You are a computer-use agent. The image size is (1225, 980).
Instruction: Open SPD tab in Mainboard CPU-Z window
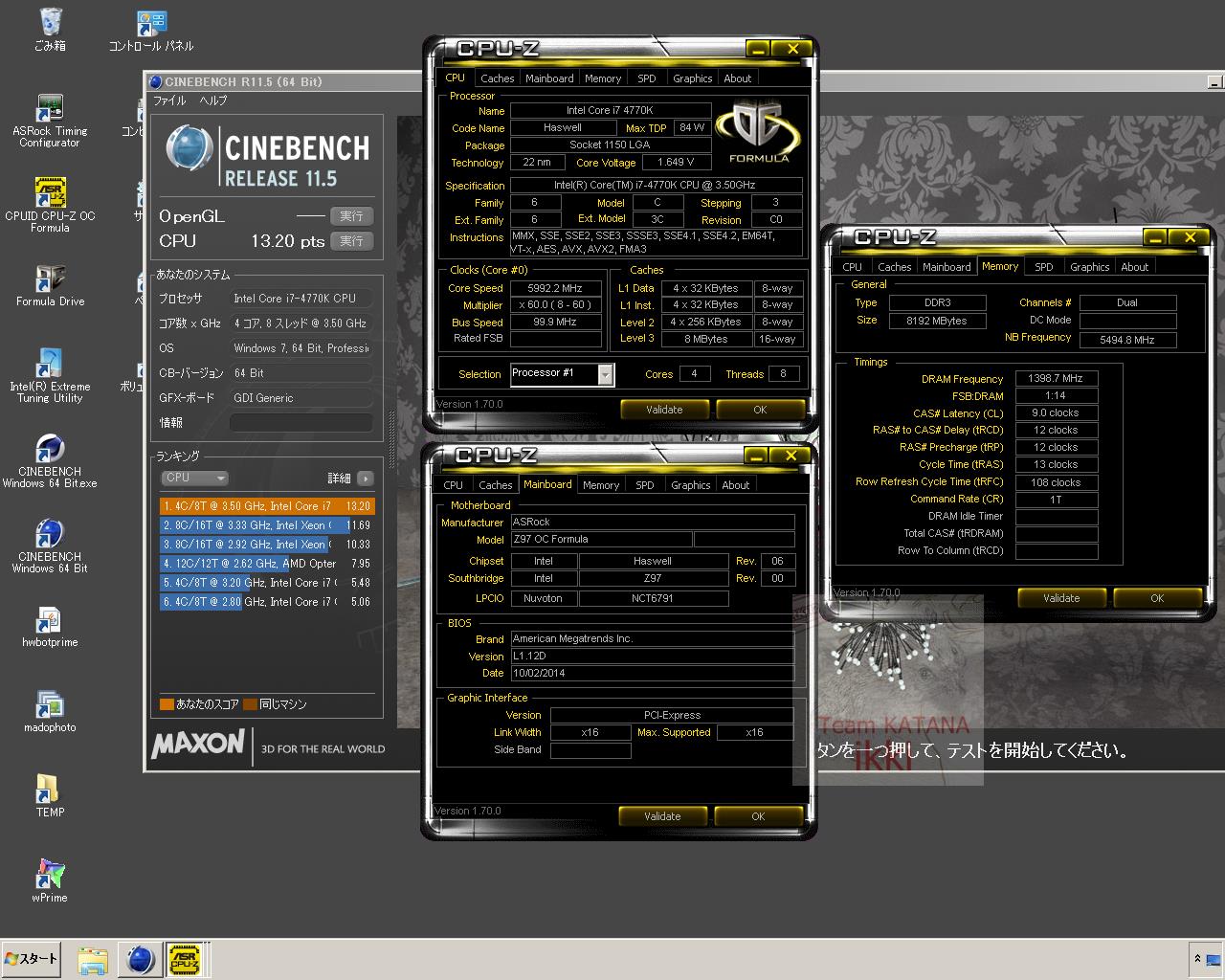[645, 485]
